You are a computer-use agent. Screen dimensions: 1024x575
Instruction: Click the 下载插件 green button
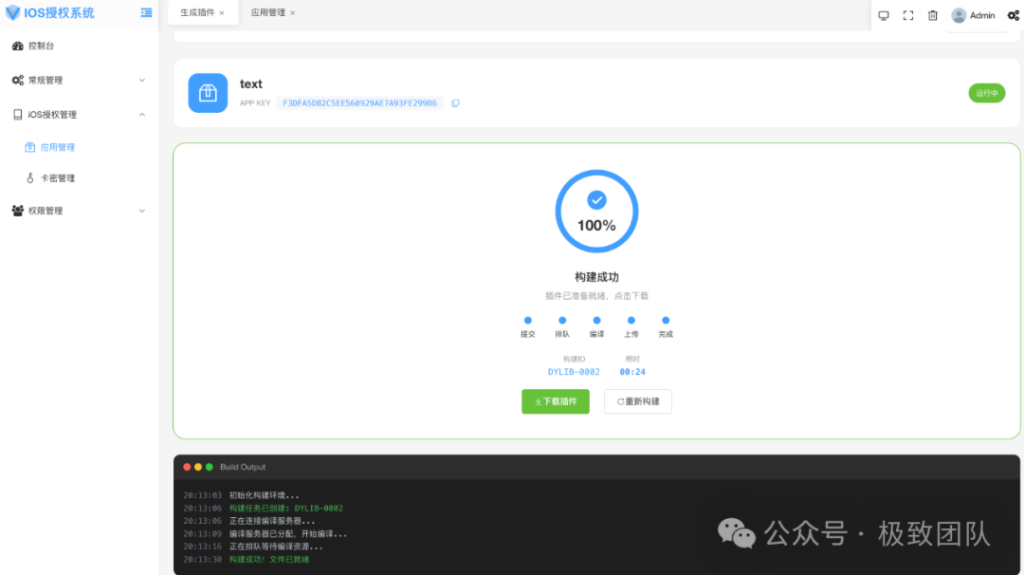click(x=555, y=401)
